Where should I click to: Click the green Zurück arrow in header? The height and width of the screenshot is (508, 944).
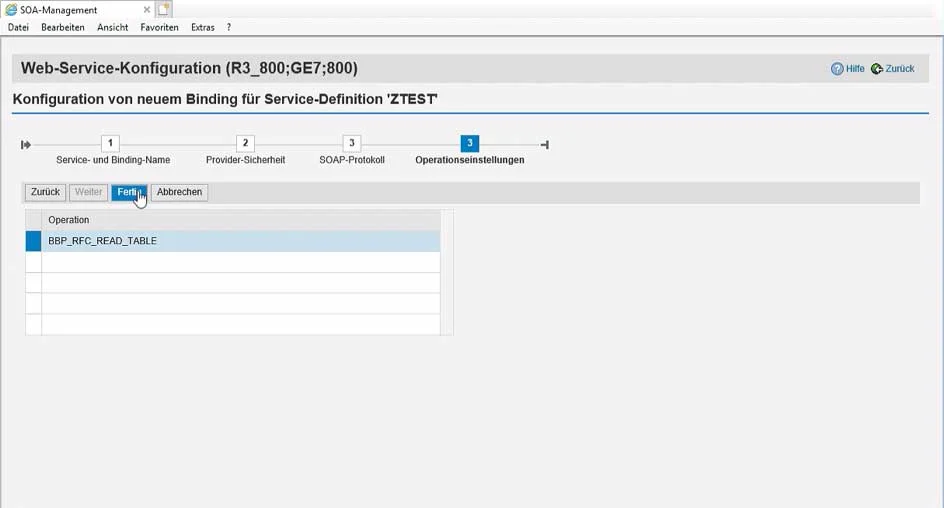pyautogui.click(x=877, y=69)
